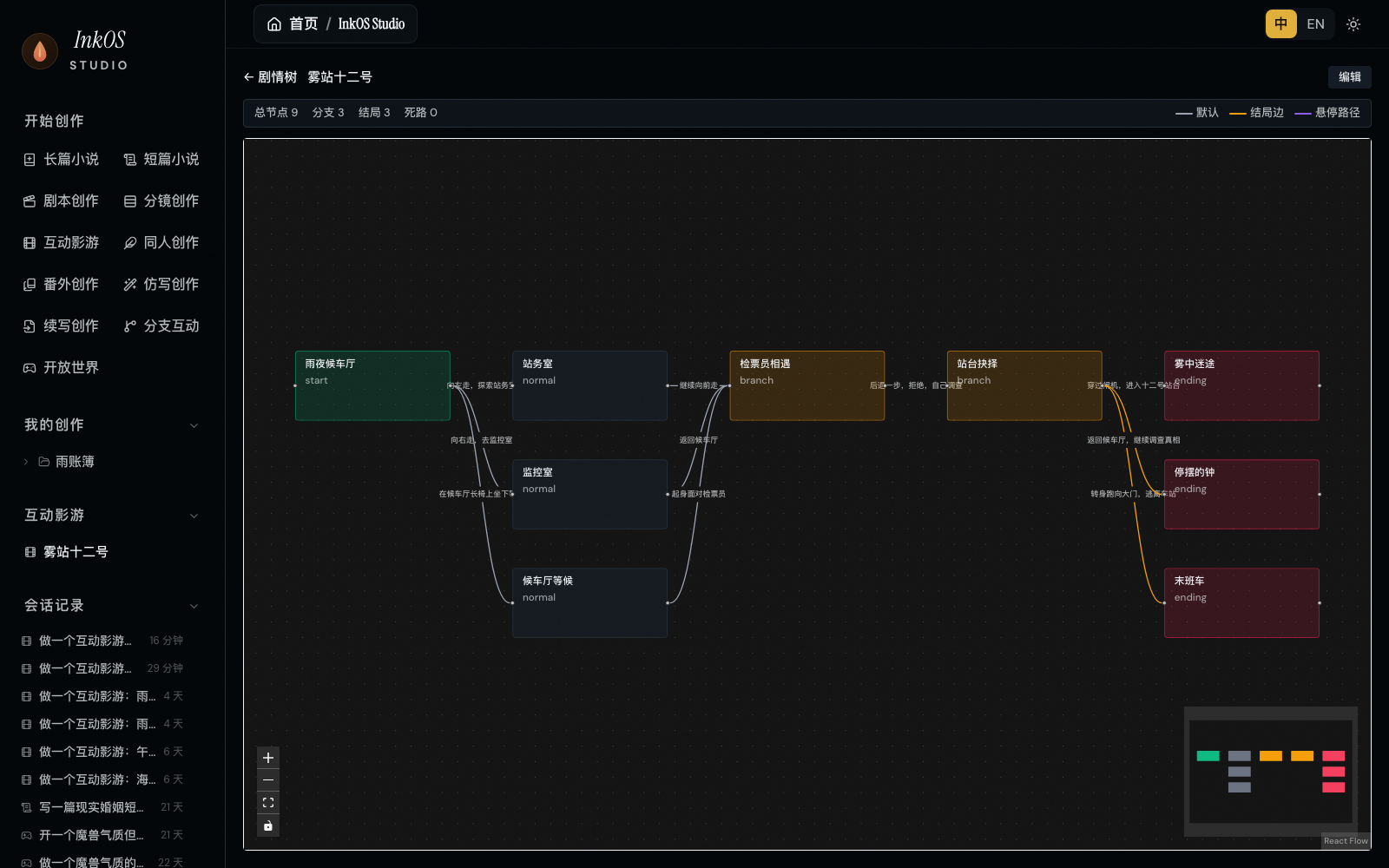Viewport: 1389px width, 868px height.
Task: Click InkOS Studio in the breadcrumb
Action: [x=372, y=24]
